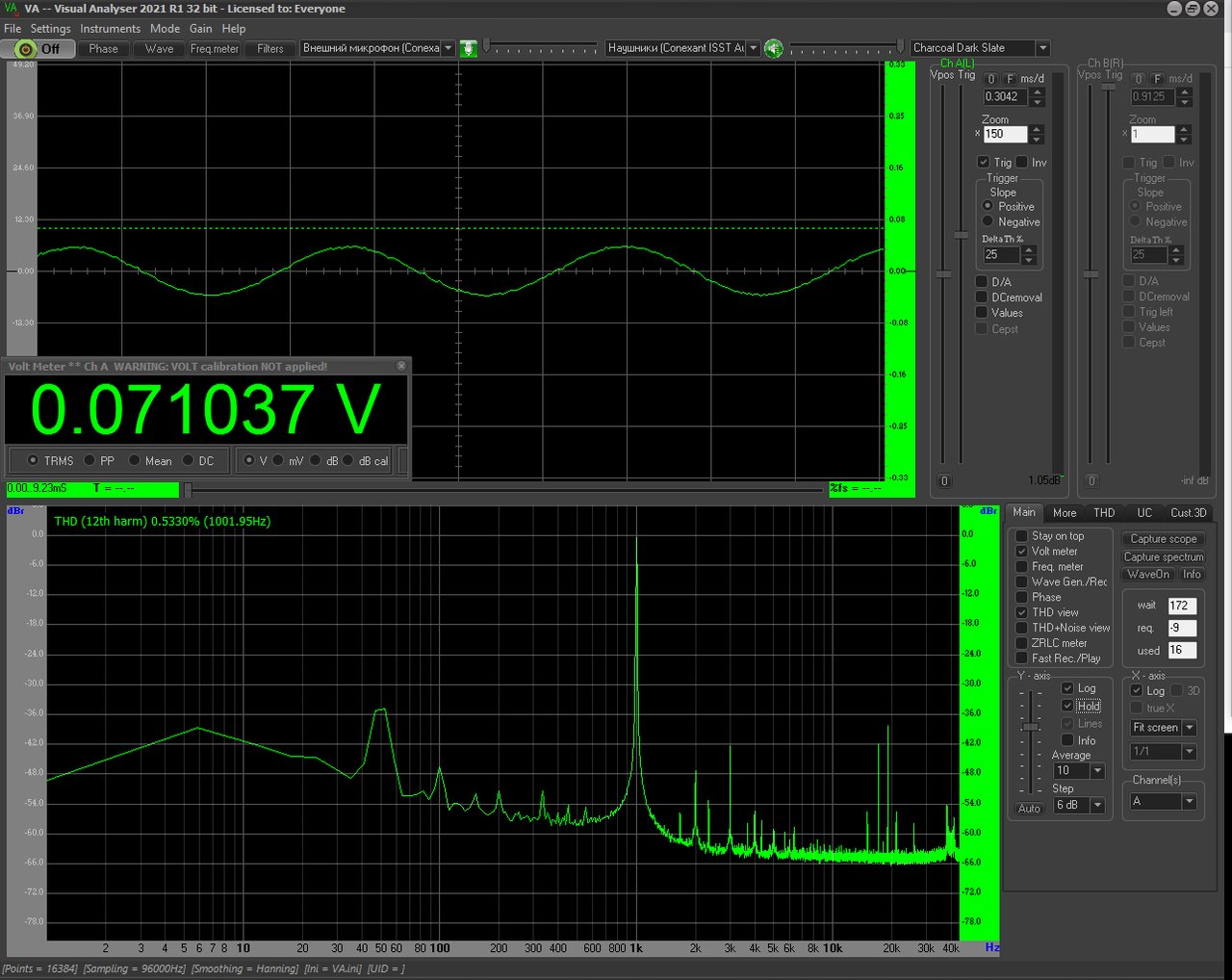Open the microphone input device dropdown
The width and height of the screenshot is (1232, 980).
point(449,48)
